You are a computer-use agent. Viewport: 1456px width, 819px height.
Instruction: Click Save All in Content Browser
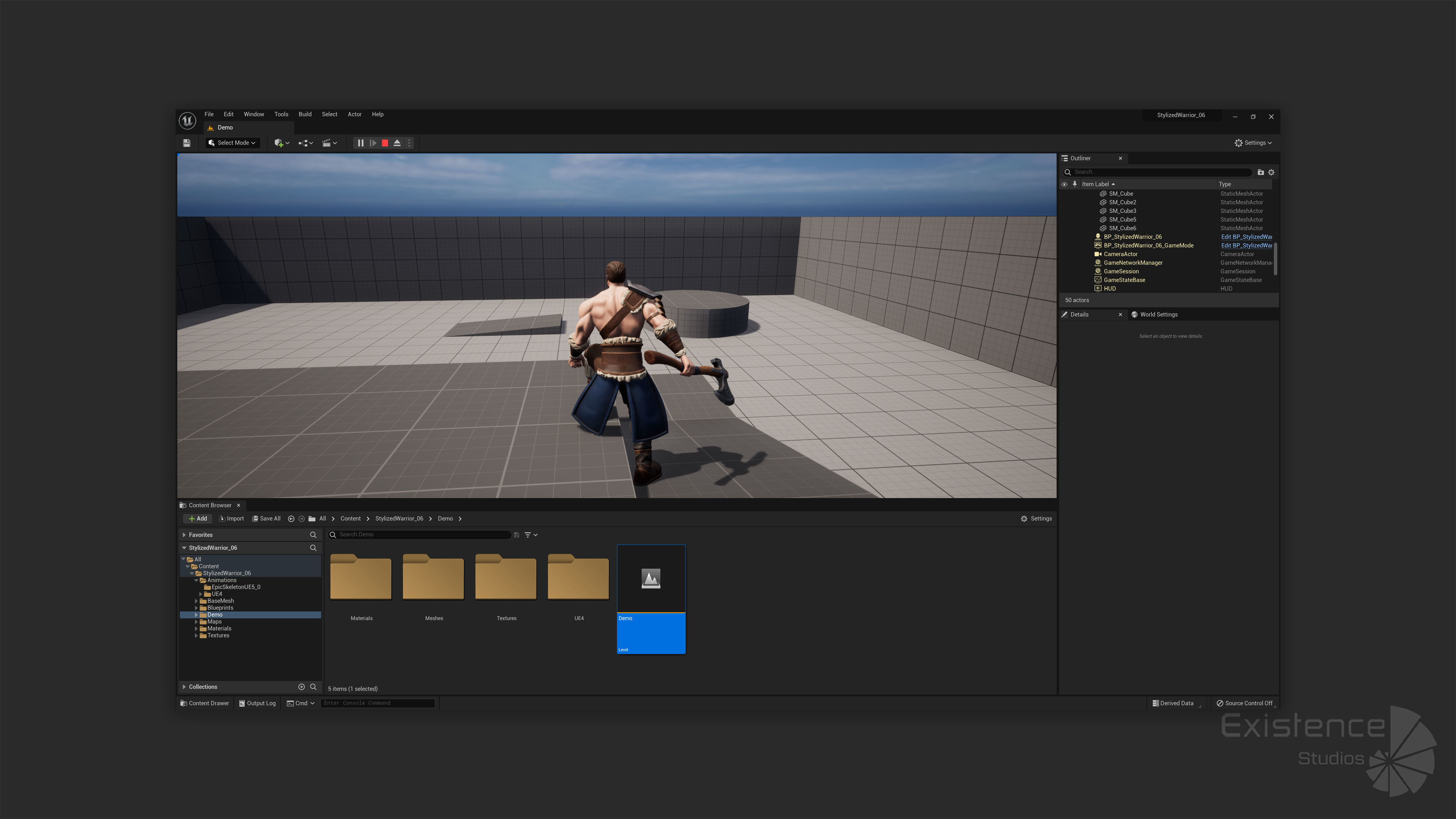[x=266, y=519]
